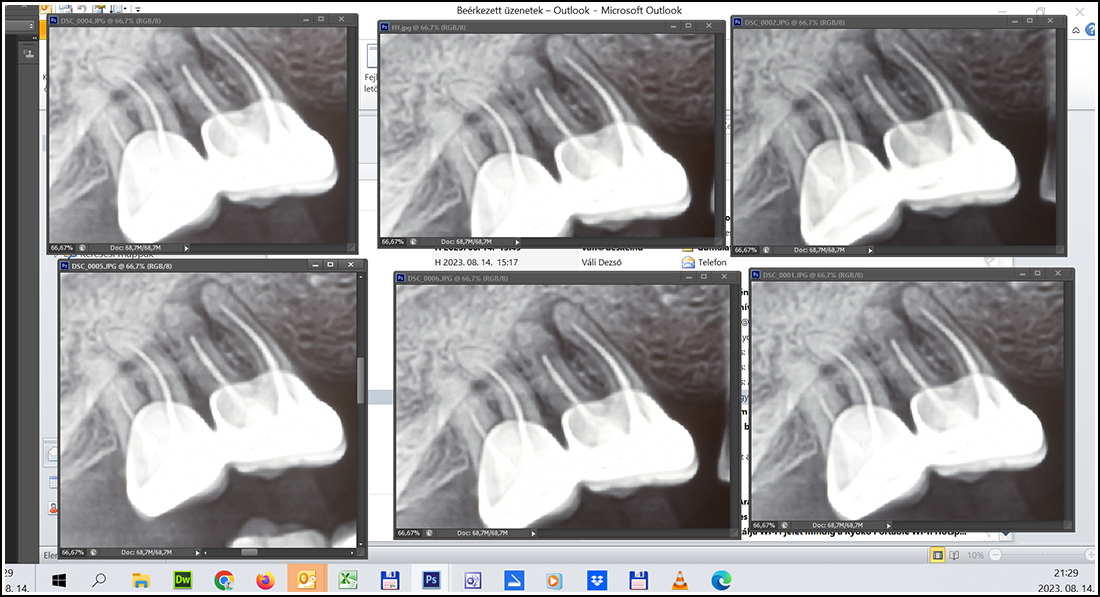
Task: Open the Outlook mail item window in the taskbar
Action: (472, 579)
